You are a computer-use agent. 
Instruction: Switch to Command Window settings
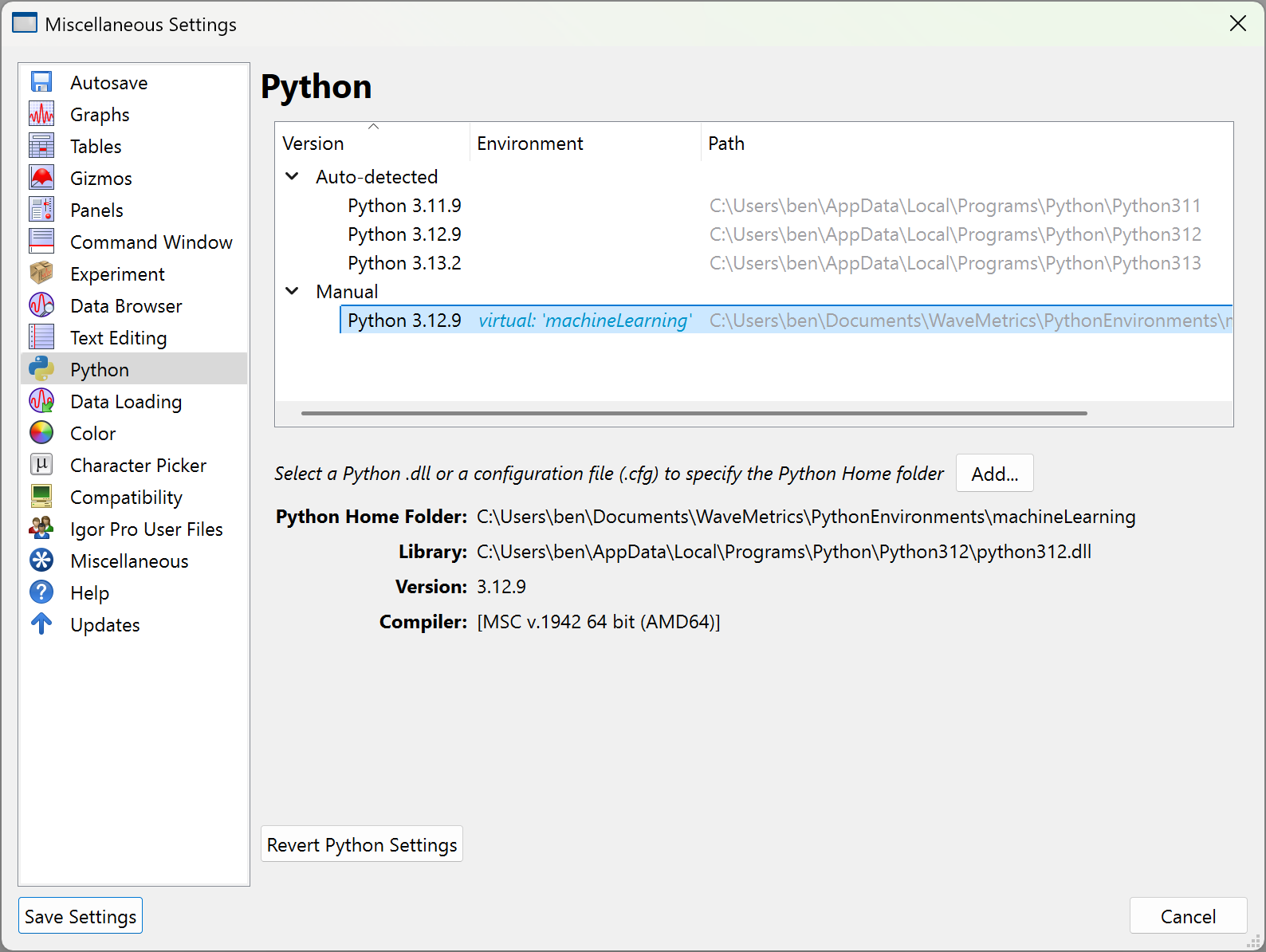[151, 242]
